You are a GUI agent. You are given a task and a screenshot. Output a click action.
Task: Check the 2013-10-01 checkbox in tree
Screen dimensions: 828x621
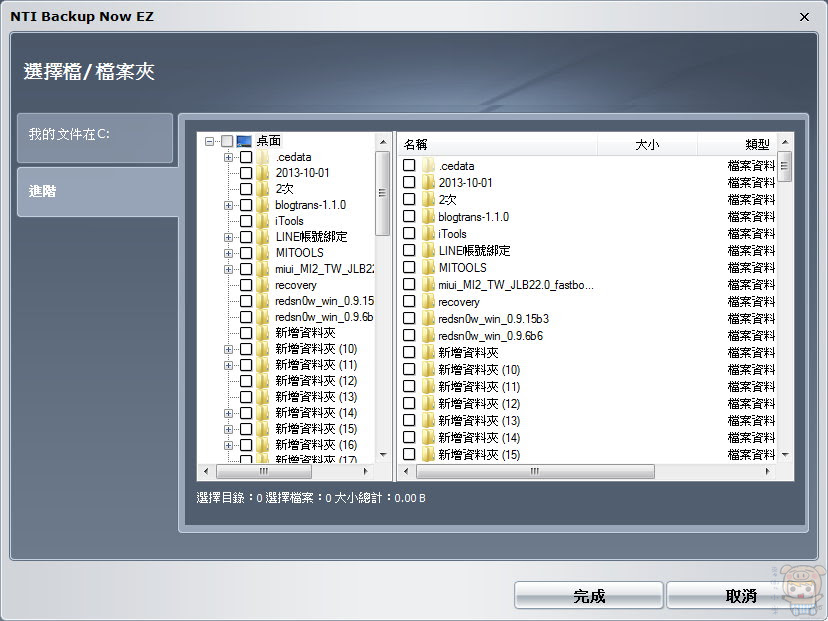(x=246, y=173)
